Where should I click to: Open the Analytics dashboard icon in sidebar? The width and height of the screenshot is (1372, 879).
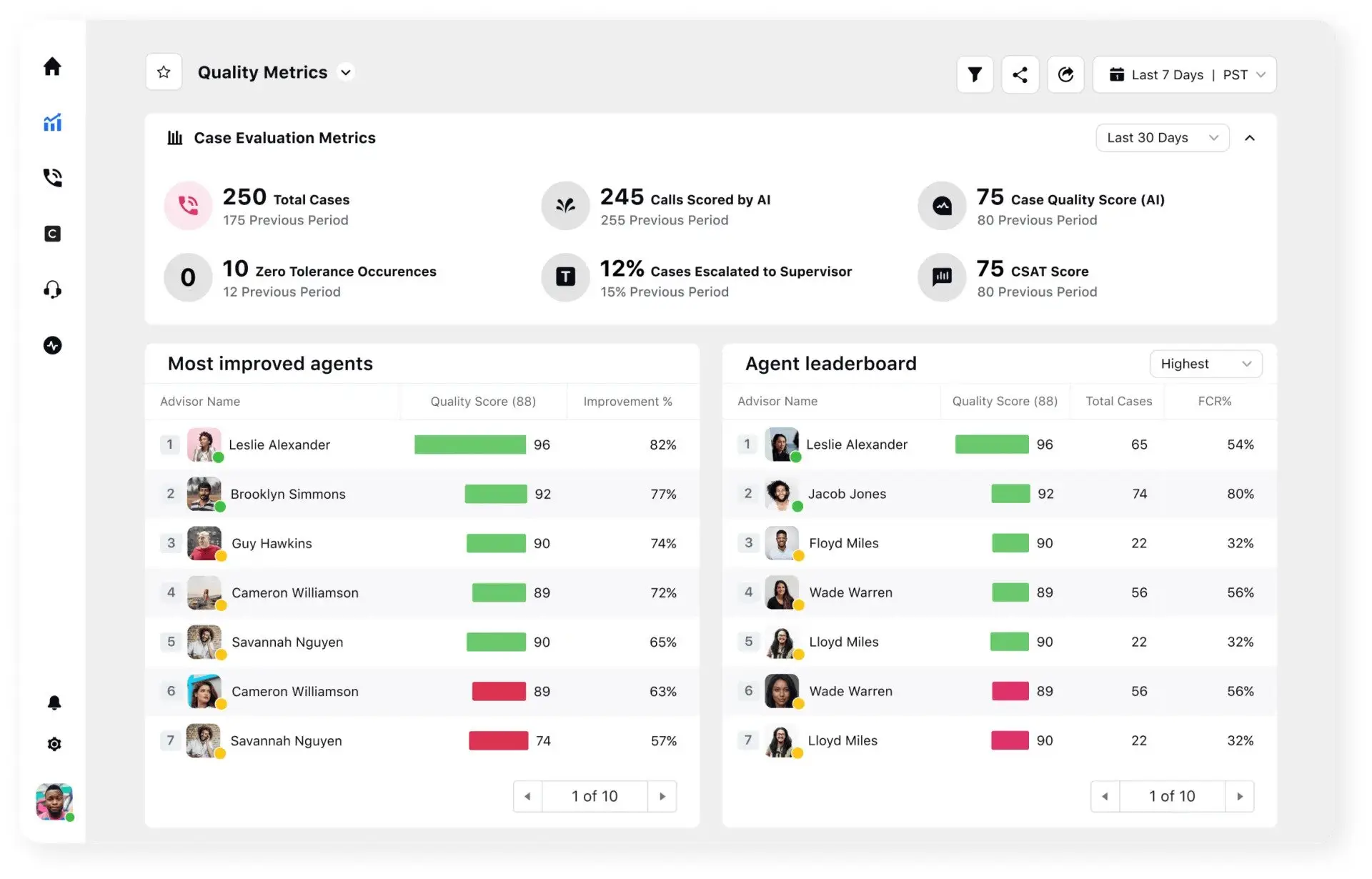click(x=52, y=122)
